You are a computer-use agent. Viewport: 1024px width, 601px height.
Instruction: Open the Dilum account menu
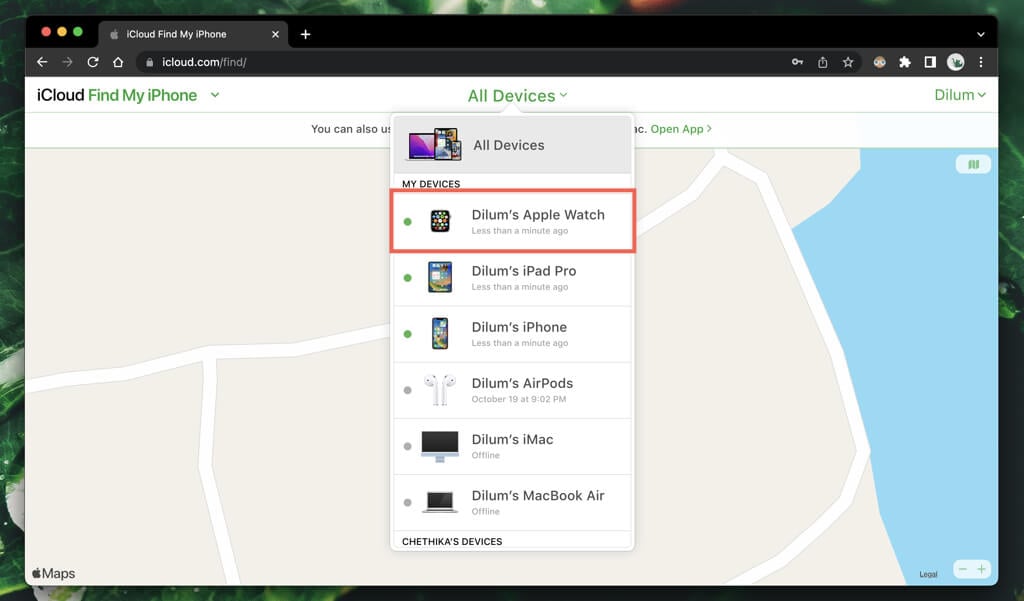tap(959, 95)
